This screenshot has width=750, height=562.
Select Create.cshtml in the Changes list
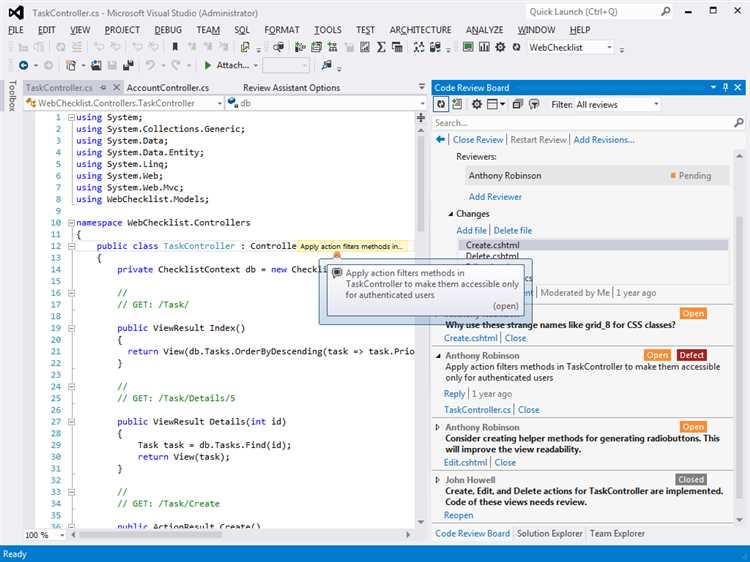point(593,245)
